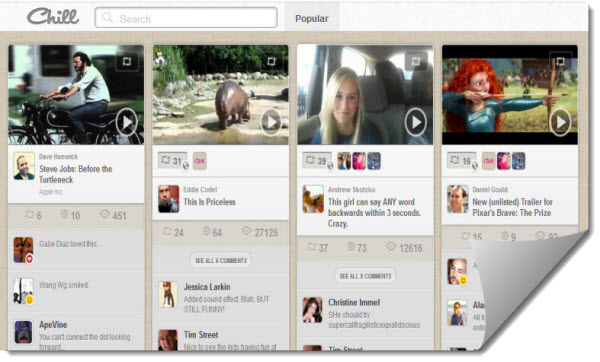Screen dimensions: 600x362
Task: Click the Chill logo
Action: tap(53, 16)
